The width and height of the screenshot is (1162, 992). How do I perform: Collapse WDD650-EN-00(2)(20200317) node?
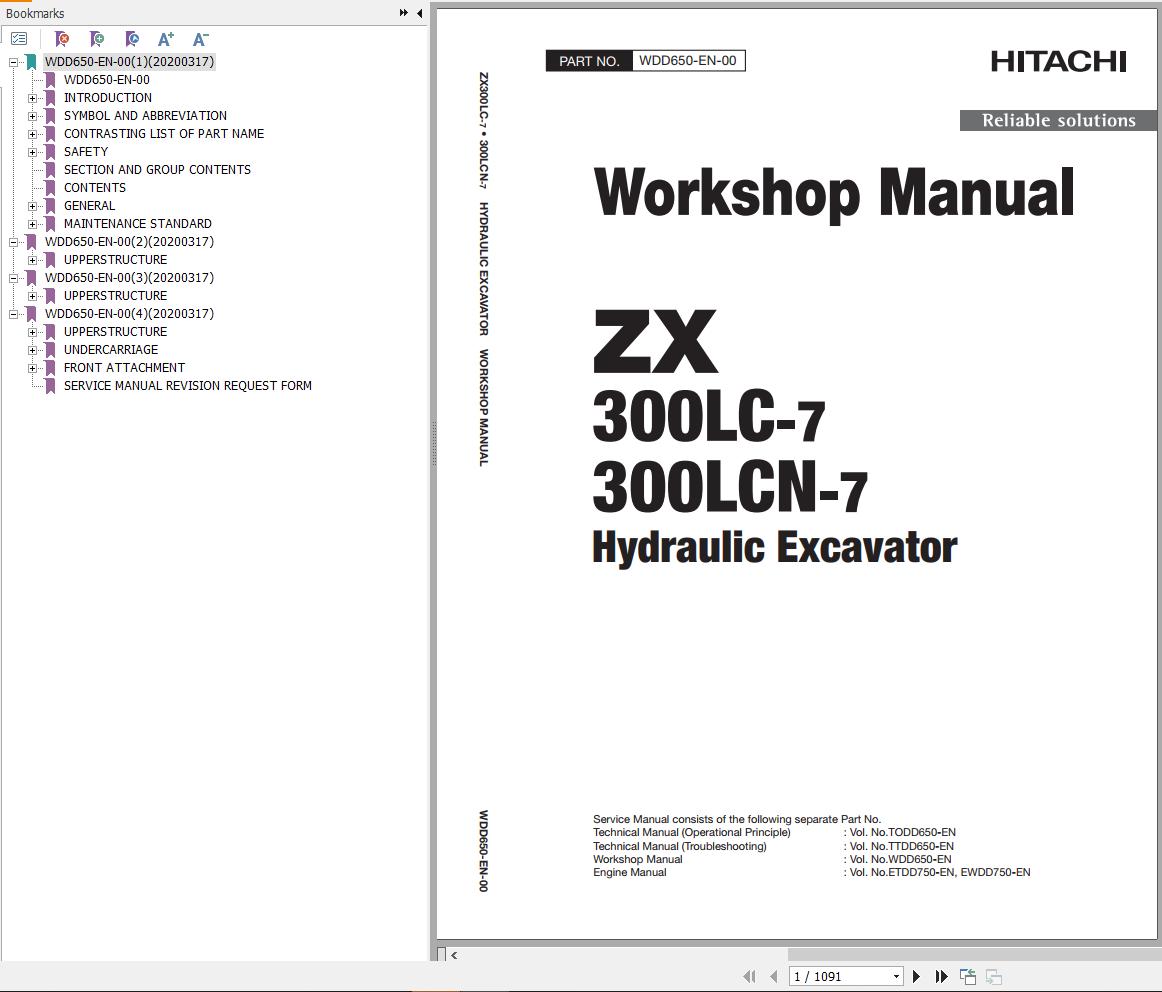coord(13,242)
